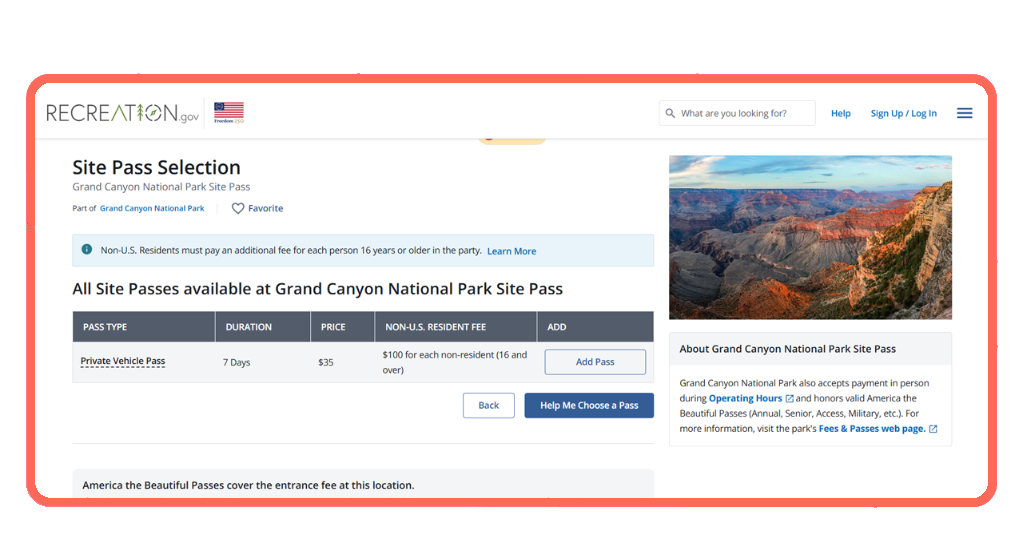Open the hamburger menu icon
Viewport: 1024px width, 536px height.
(x=965, y=113)
